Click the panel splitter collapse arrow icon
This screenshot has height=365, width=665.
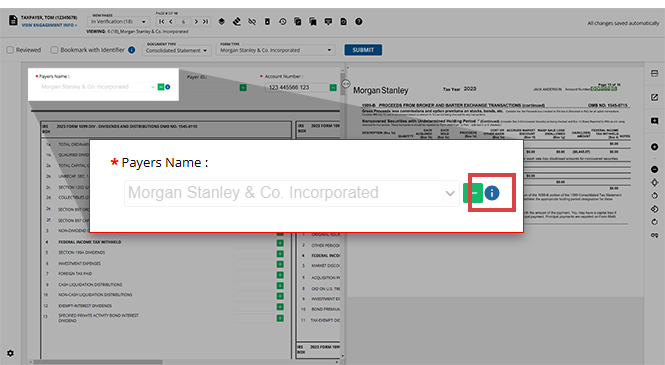tap(346, 84)
